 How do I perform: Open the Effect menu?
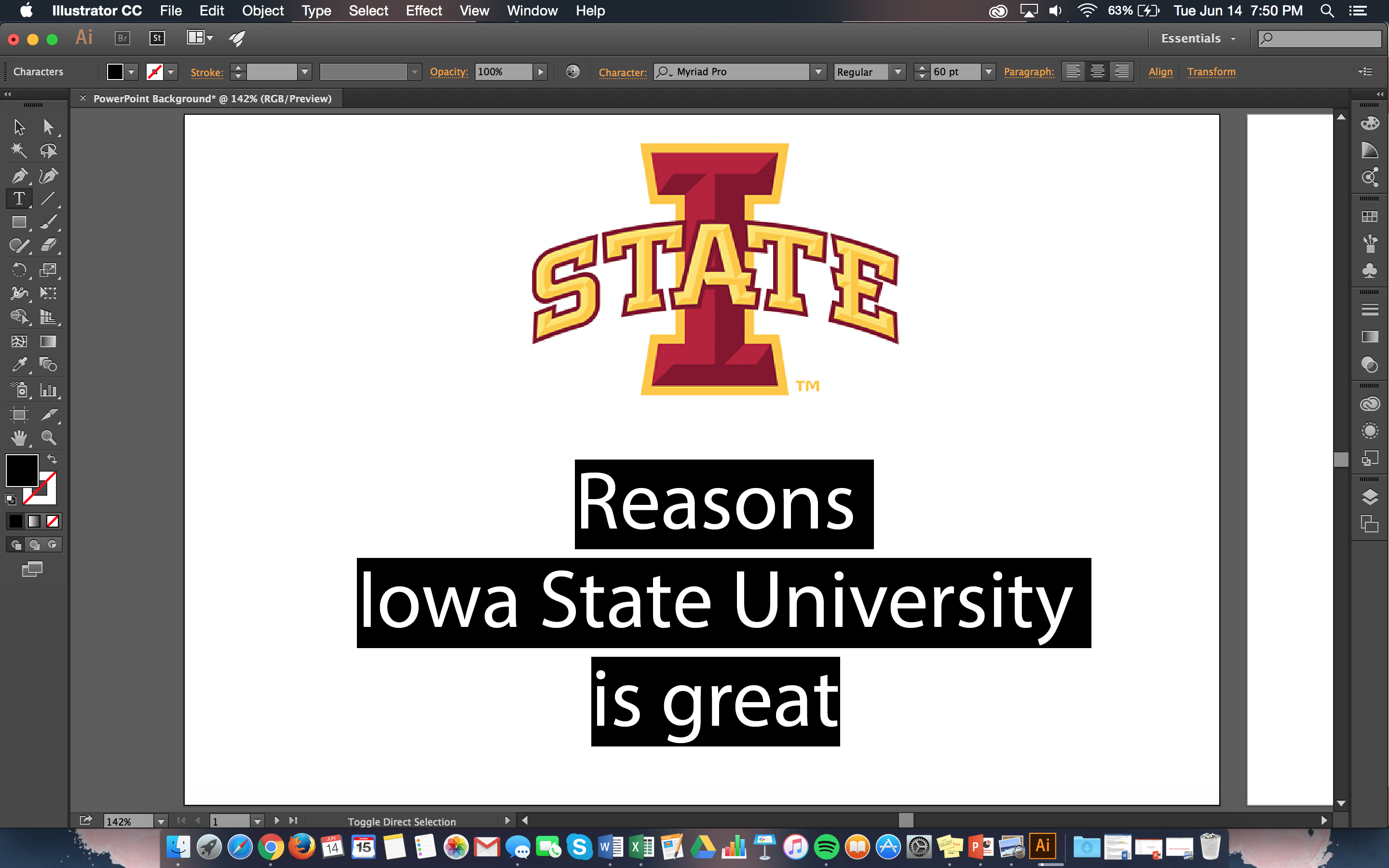click(423, 10)
